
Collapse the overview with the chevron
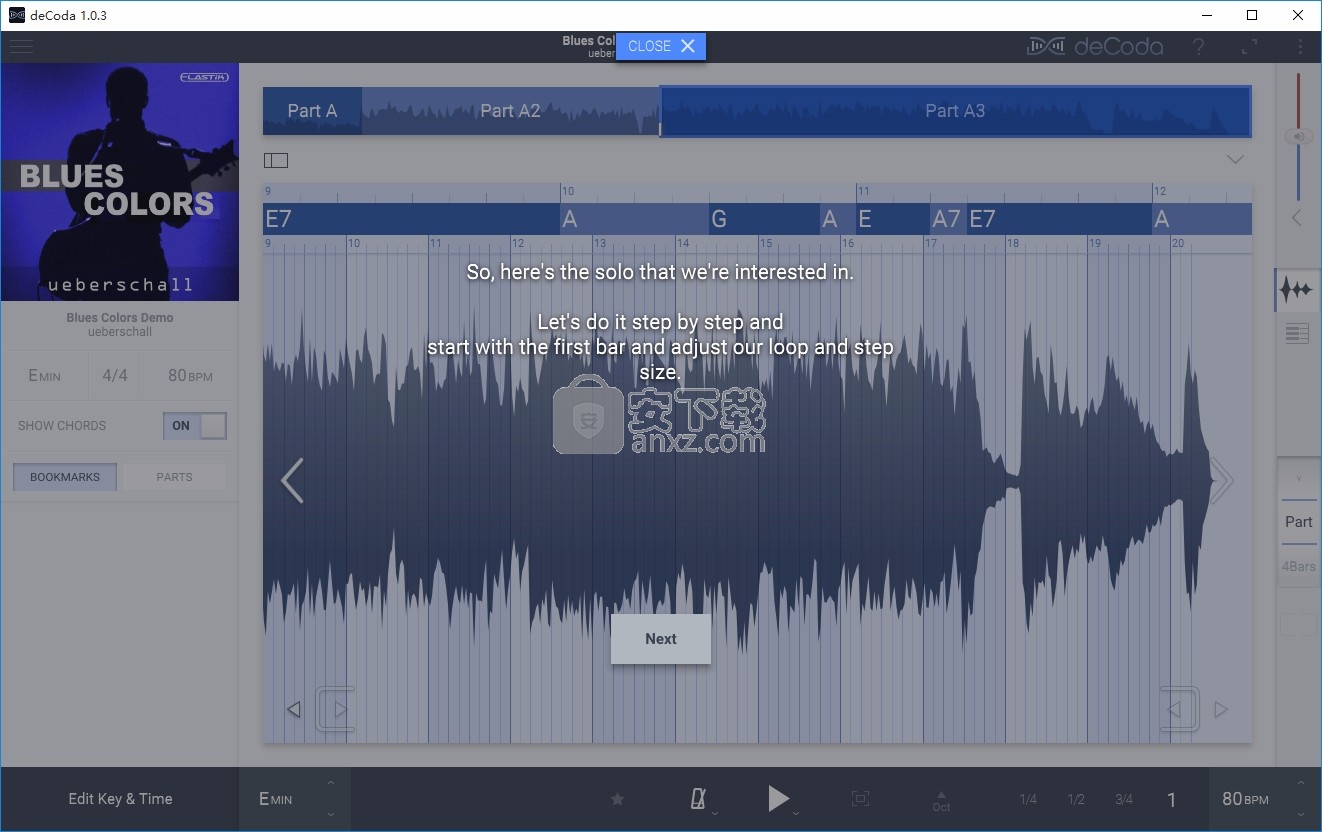(1235, 160)
